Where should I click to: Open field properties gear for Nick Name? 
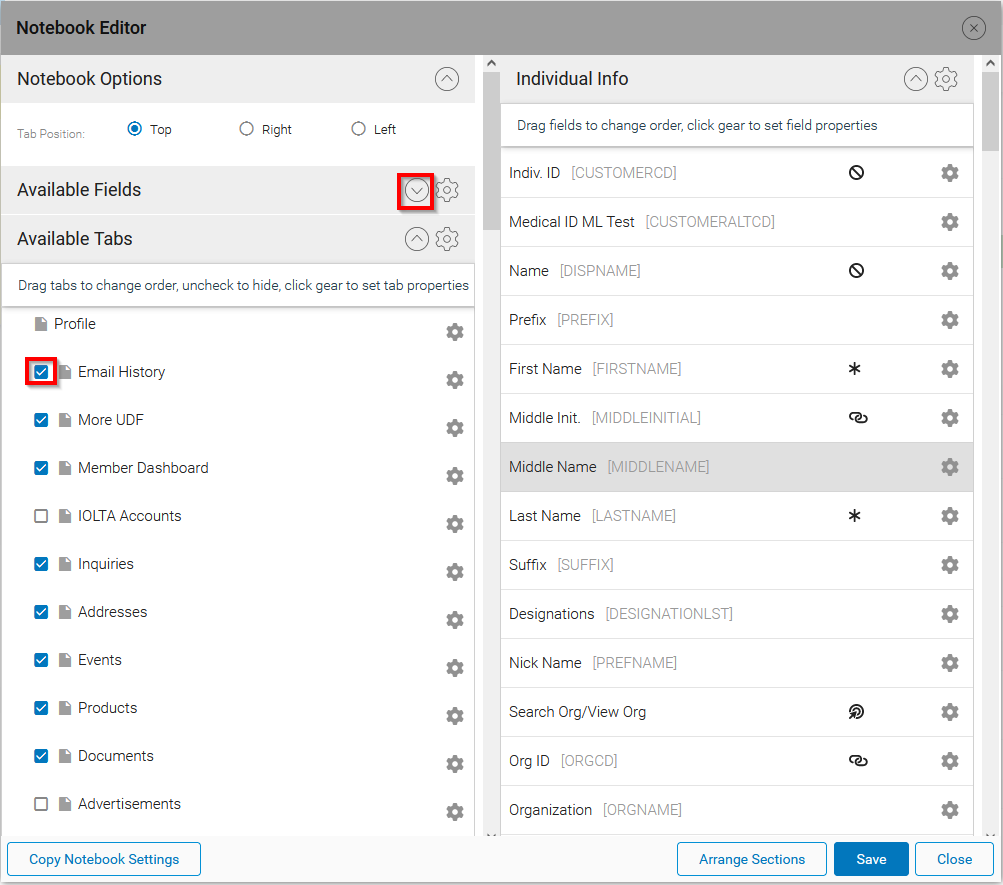coord(950,662)
